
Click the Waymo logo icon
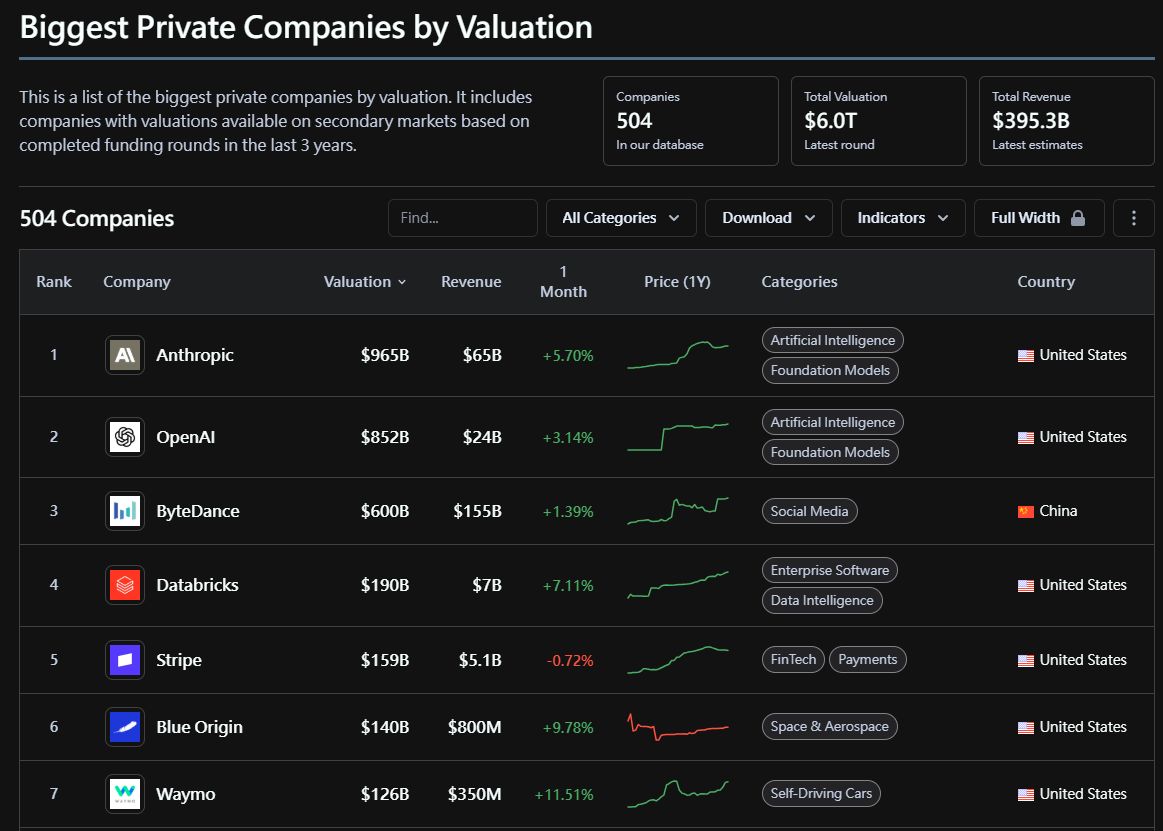125,794
